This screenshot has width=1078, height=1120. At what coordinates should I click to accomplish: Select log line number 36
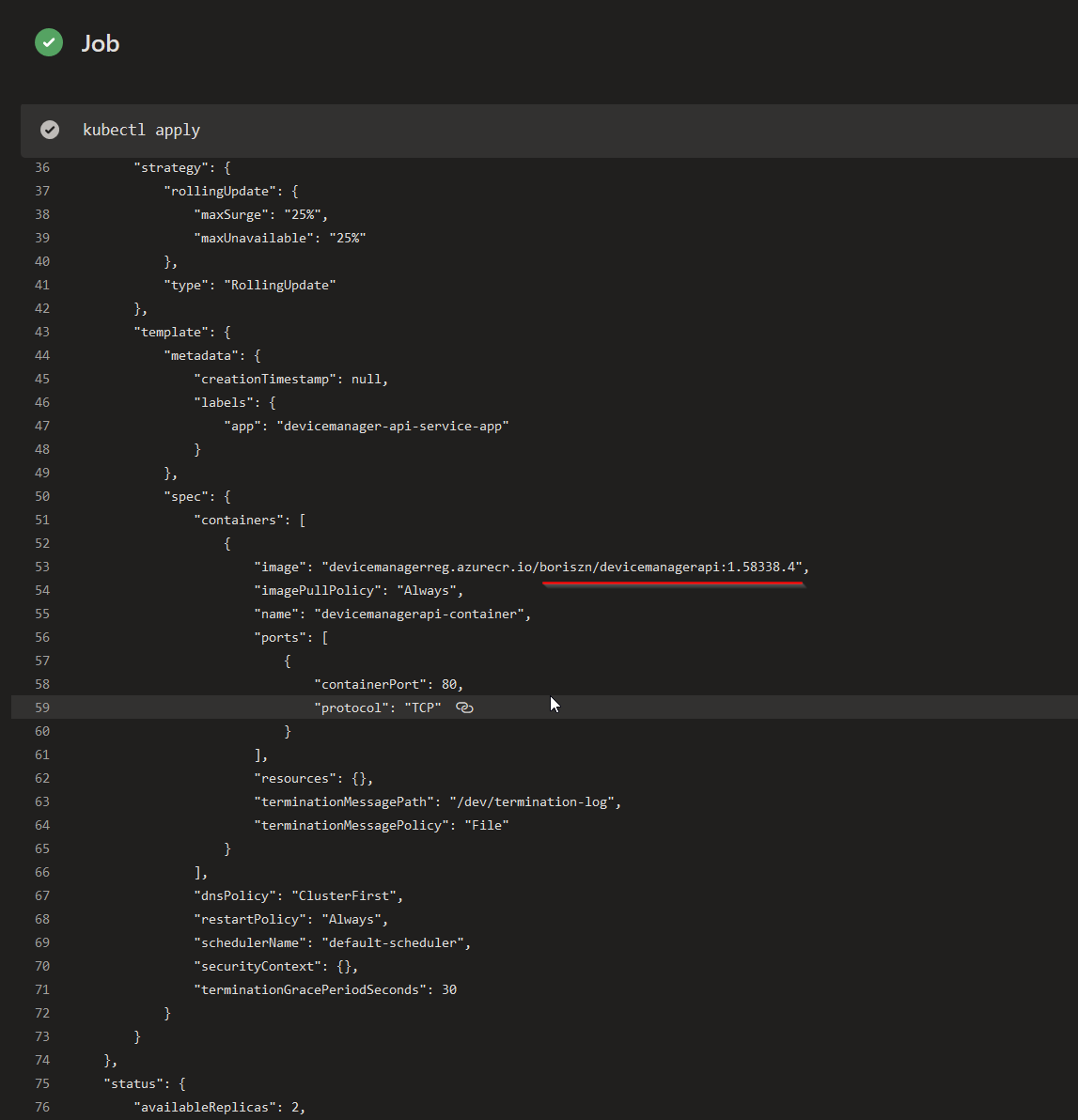coord(41,167)
